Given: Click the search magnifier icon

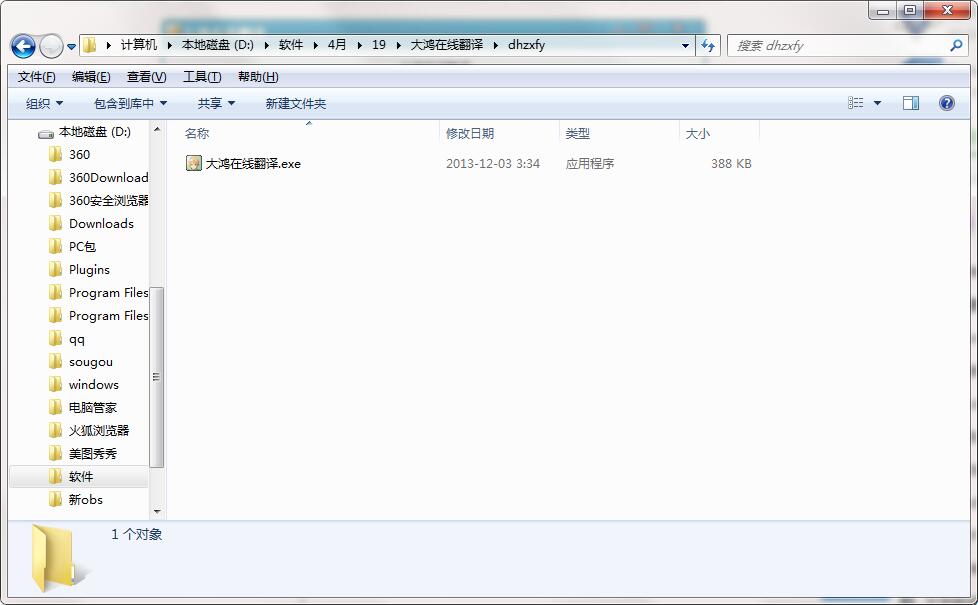Looking at the screenshot, I should (x=956, y=46).
